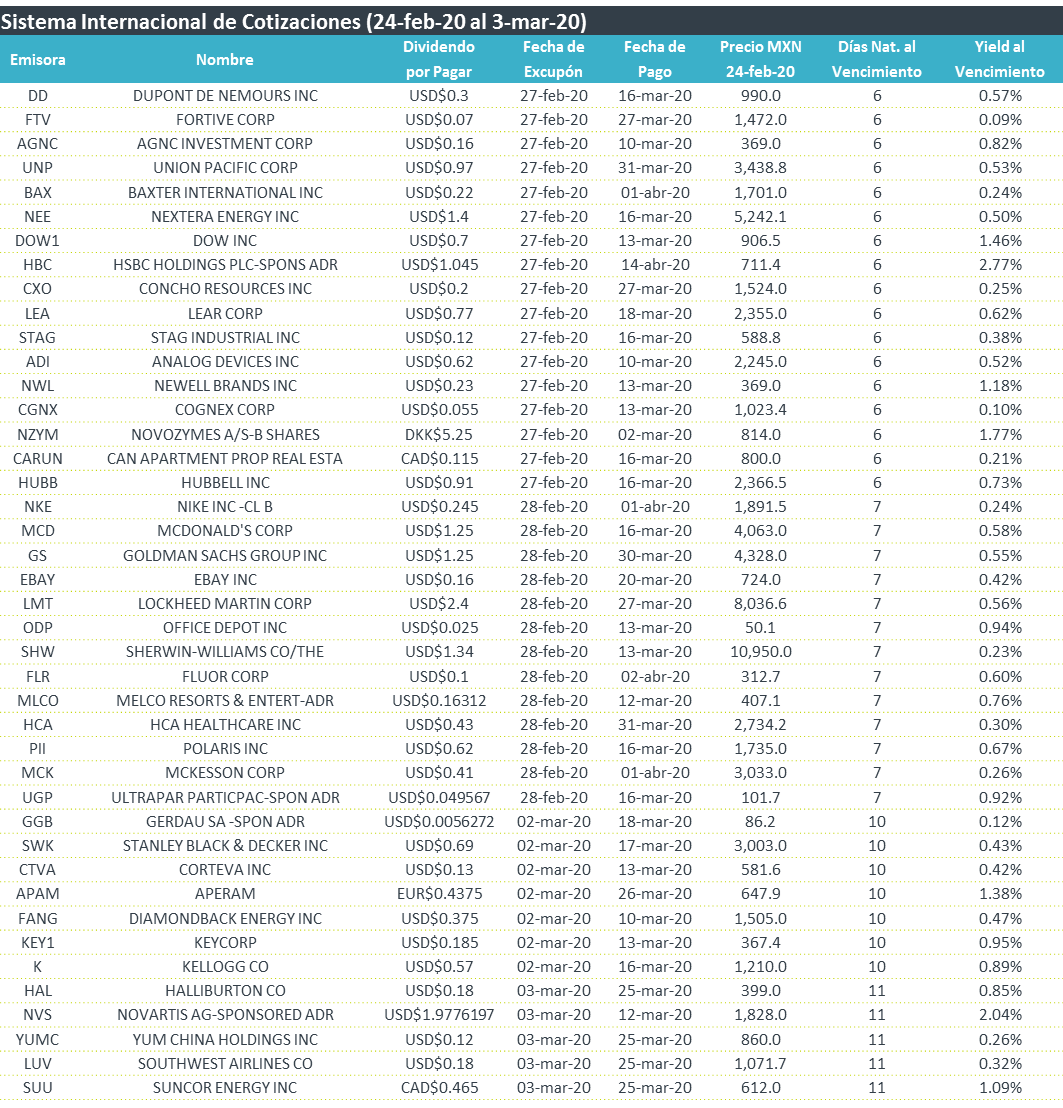Image resolution: width=1063 pixels, height=1108 pixels.
Task: Select the 'CTVA' ticker cell
Action: (x=37, y=869)
